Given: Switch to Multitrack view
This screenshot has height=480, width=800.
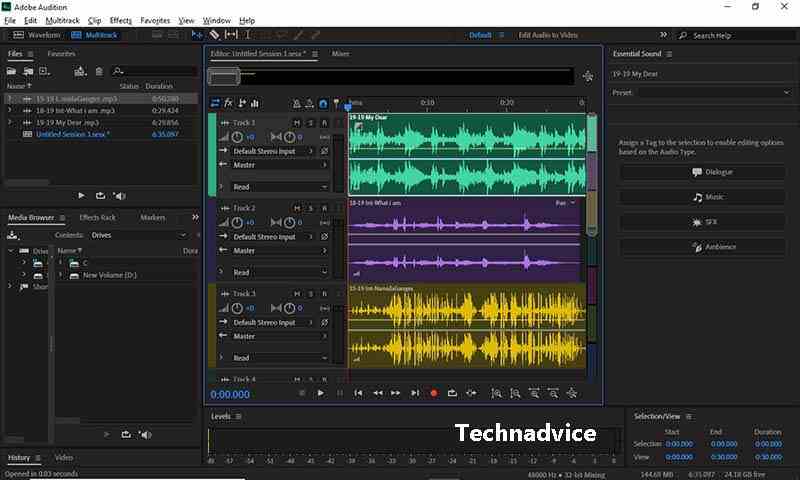Looking at the screenshot, I should (95, 35).
